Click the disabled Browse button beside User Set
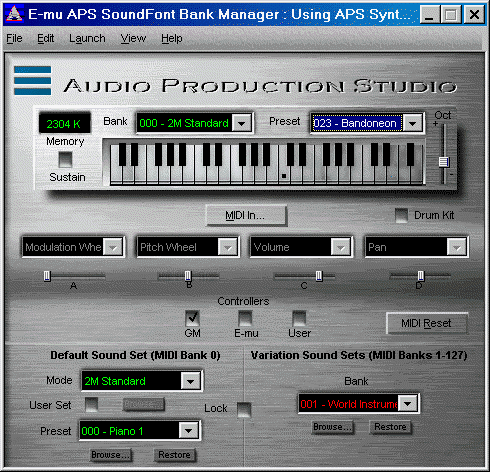Screen dimensions: 490x472 [x=144, y=404]
